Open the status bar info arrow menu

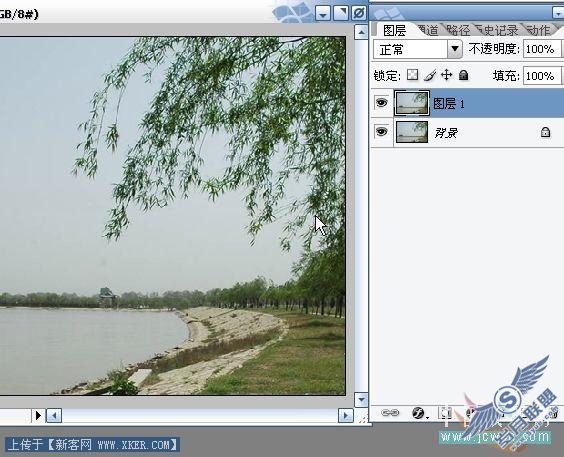(x=38, y=416)
